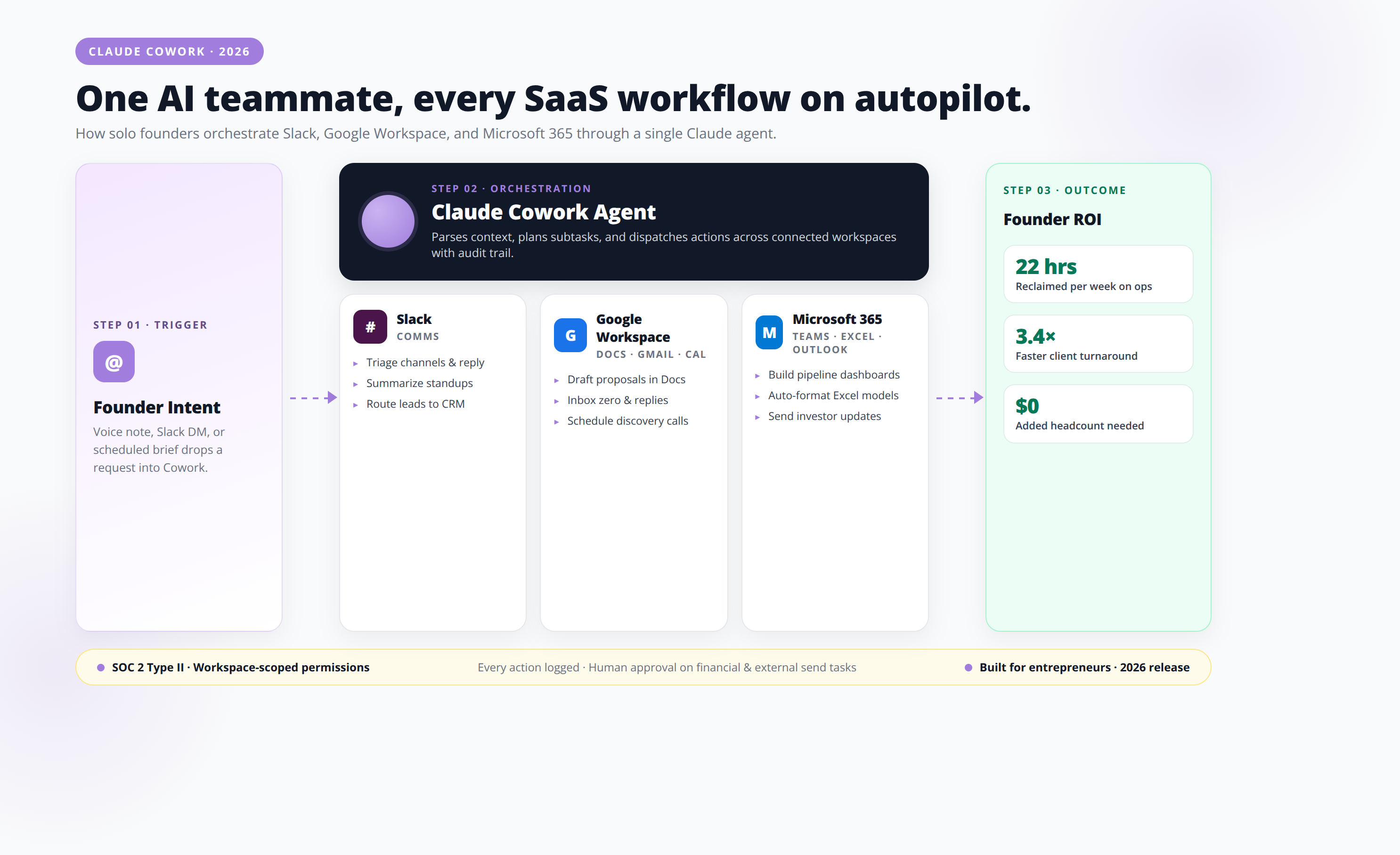Image resolution: width=1400 pixels, height=855 pixels.
Task: Click the 'Slack' card title
Action: point(414,319)
